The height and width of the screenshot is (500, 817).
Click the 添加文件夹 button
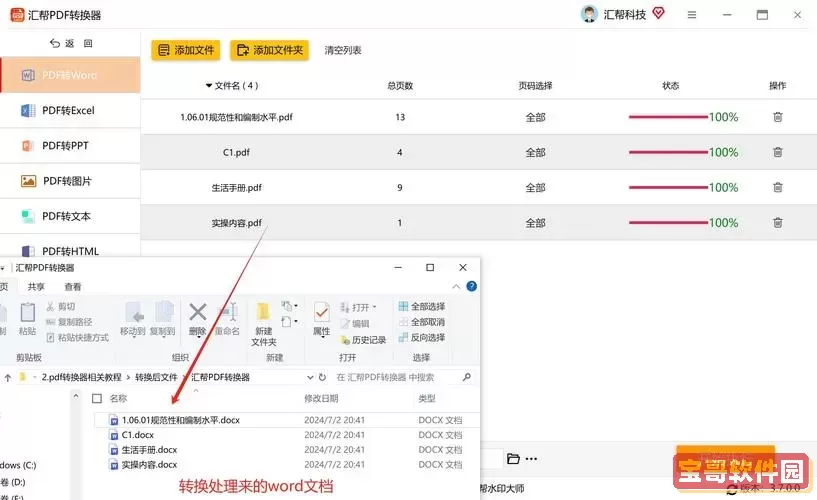pos(269,50)
